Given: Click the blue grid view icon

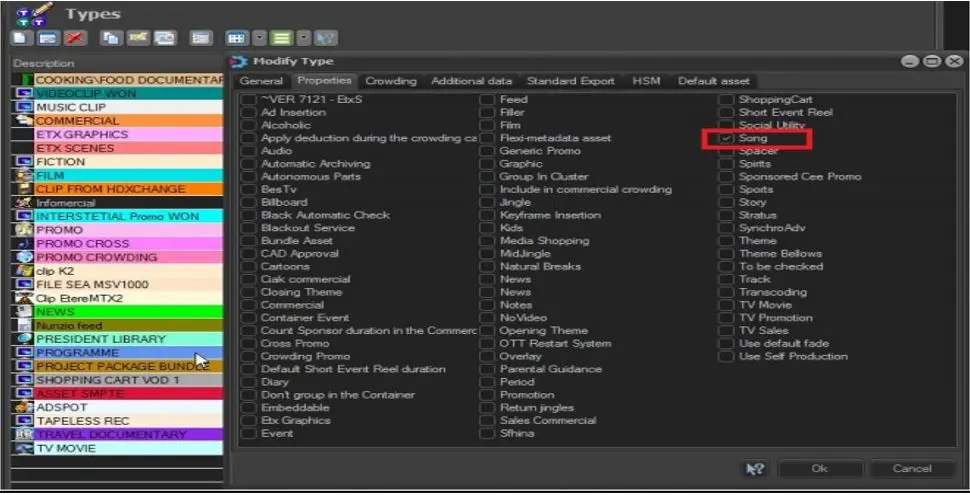Looking at the screenshot, I should tap(236, 38).
